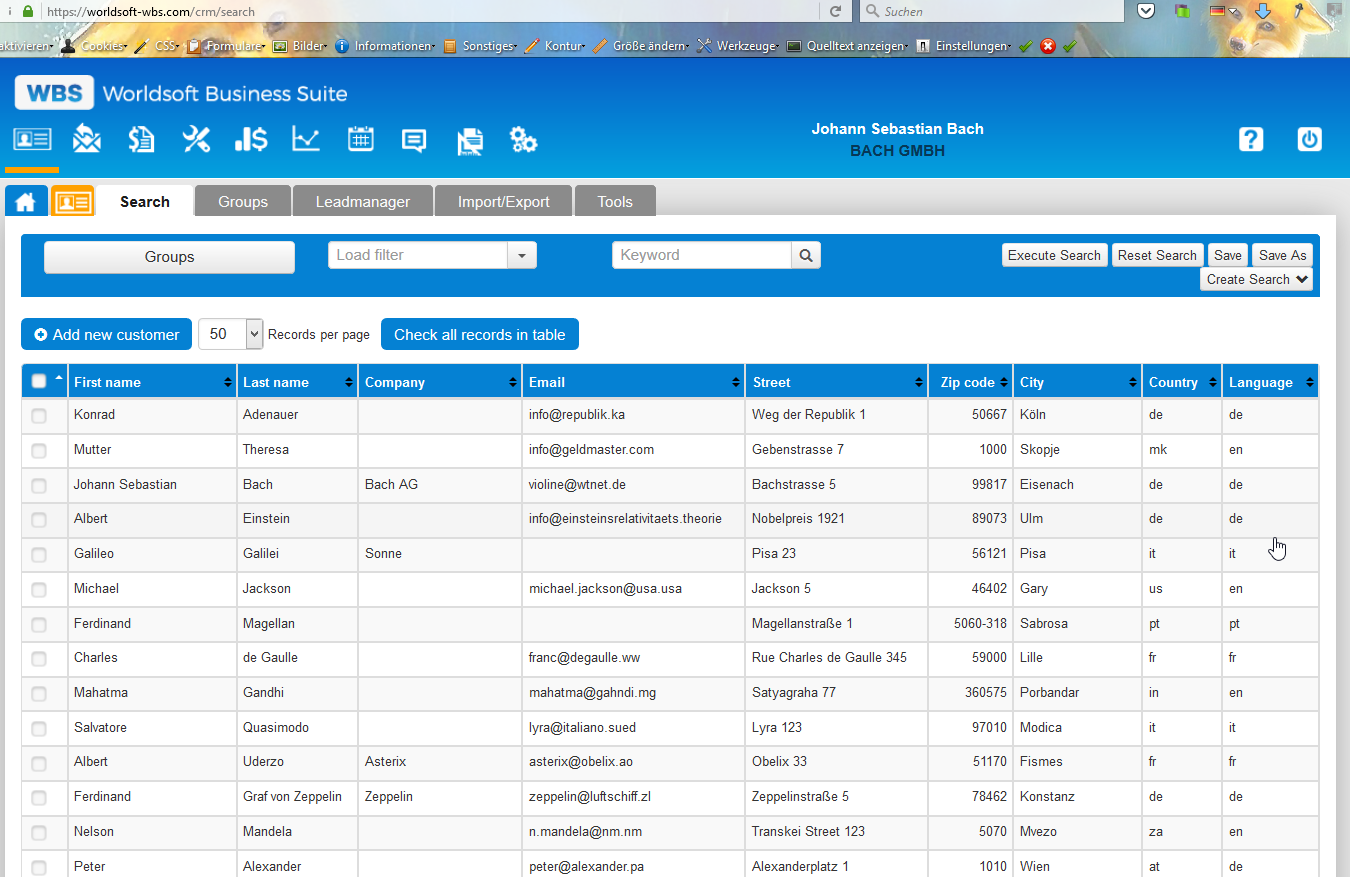Switch to the Tools tab
1350x877 pixels.
(615, 202)
